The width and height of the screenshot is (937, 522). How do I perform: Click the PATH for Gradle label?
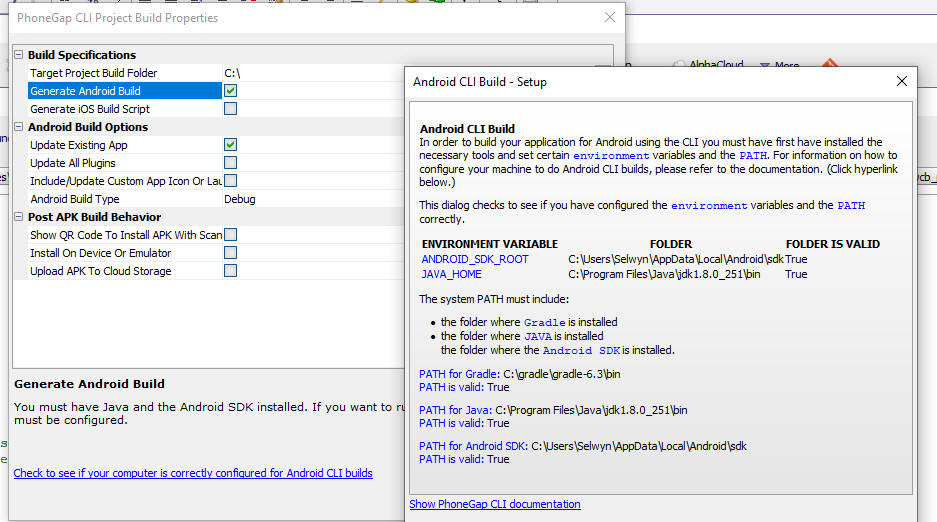coord(460,374)
